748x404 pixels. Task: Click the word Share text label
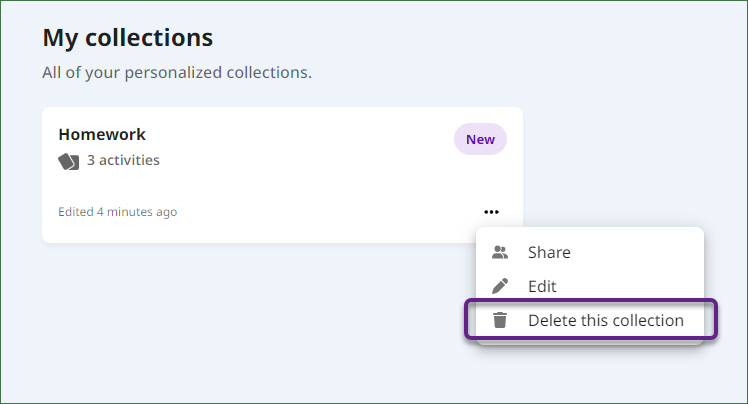tap(549, 252)
